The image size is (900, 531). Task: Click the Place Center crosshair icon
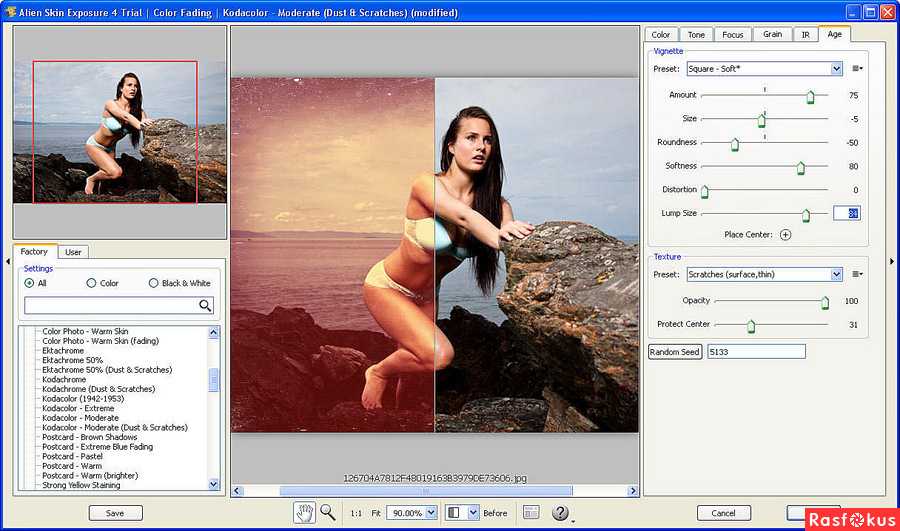(785, 235)
